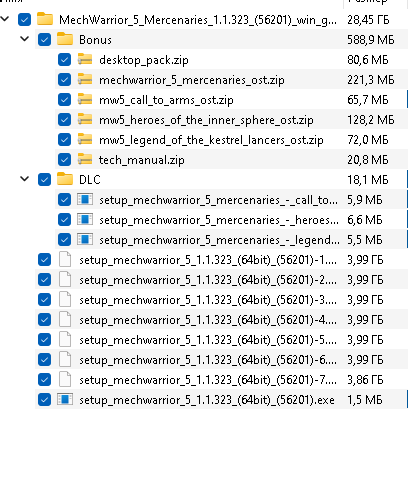This screenshot has height=485, width=408.
Task: Click the 72,0 МБ size value
Action: 368,140
